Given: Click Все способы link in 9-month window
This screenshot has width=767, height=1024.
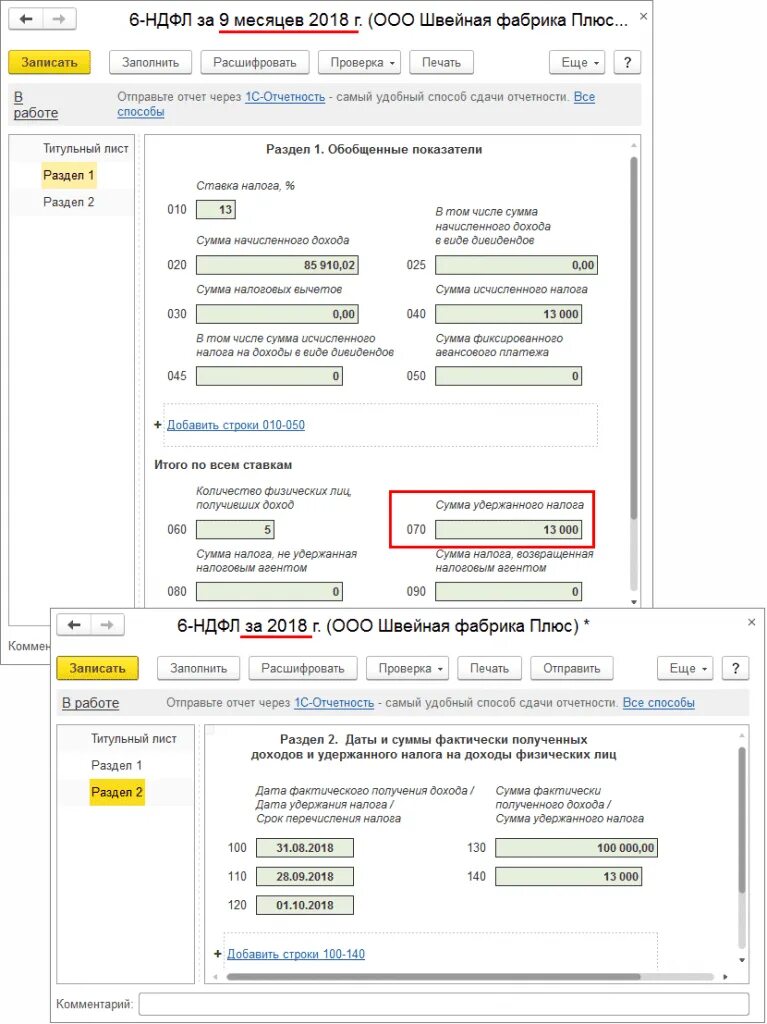Looking at the screenshot, I should (x=584, y=97).
